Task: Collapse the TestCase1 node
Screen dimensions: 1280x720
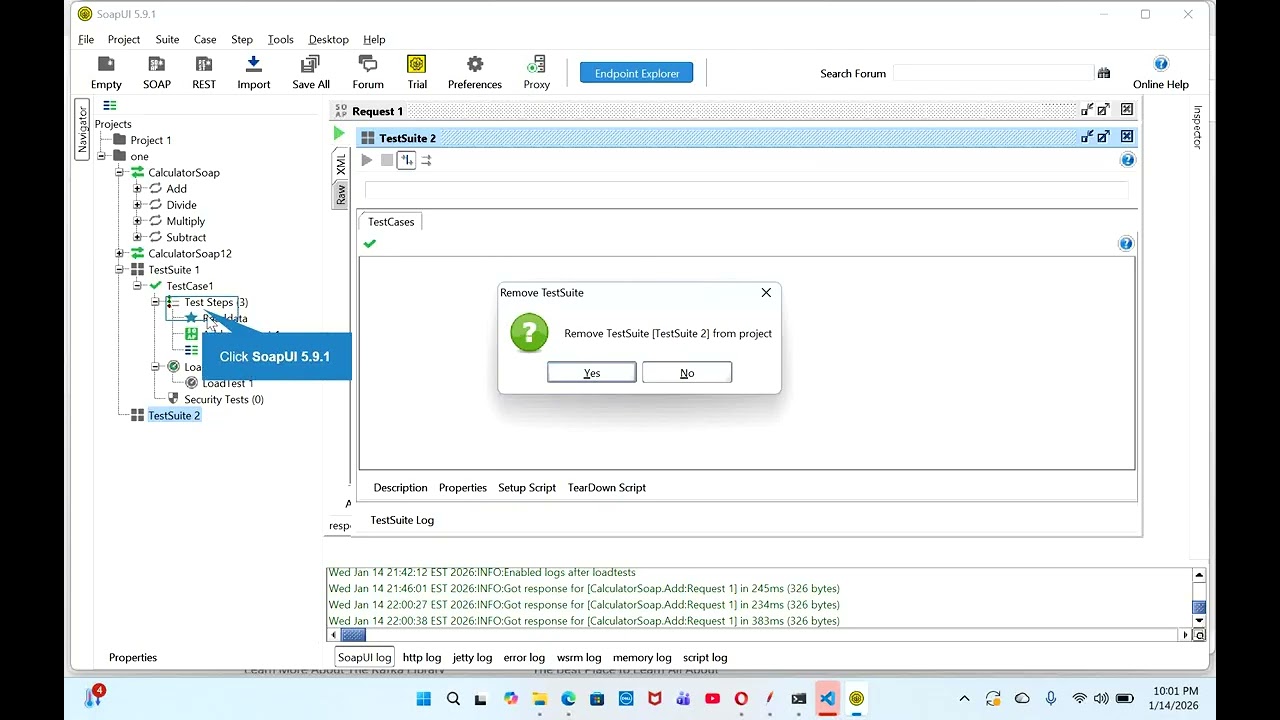Action: click(x=137, y=286)
